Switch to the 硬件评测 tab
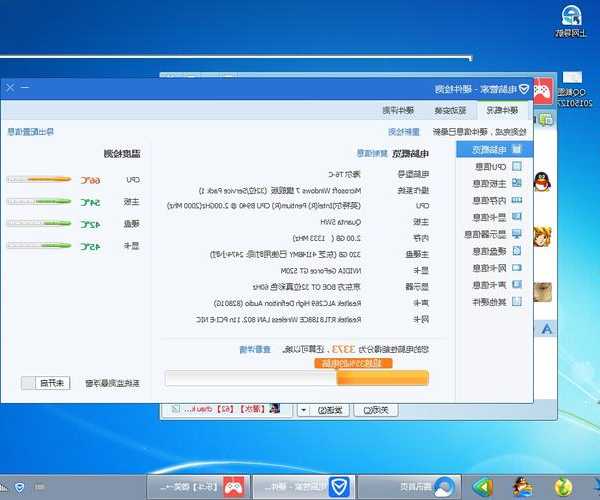The image size is (600, 500). pyautogui.click(x=397, y=110)
